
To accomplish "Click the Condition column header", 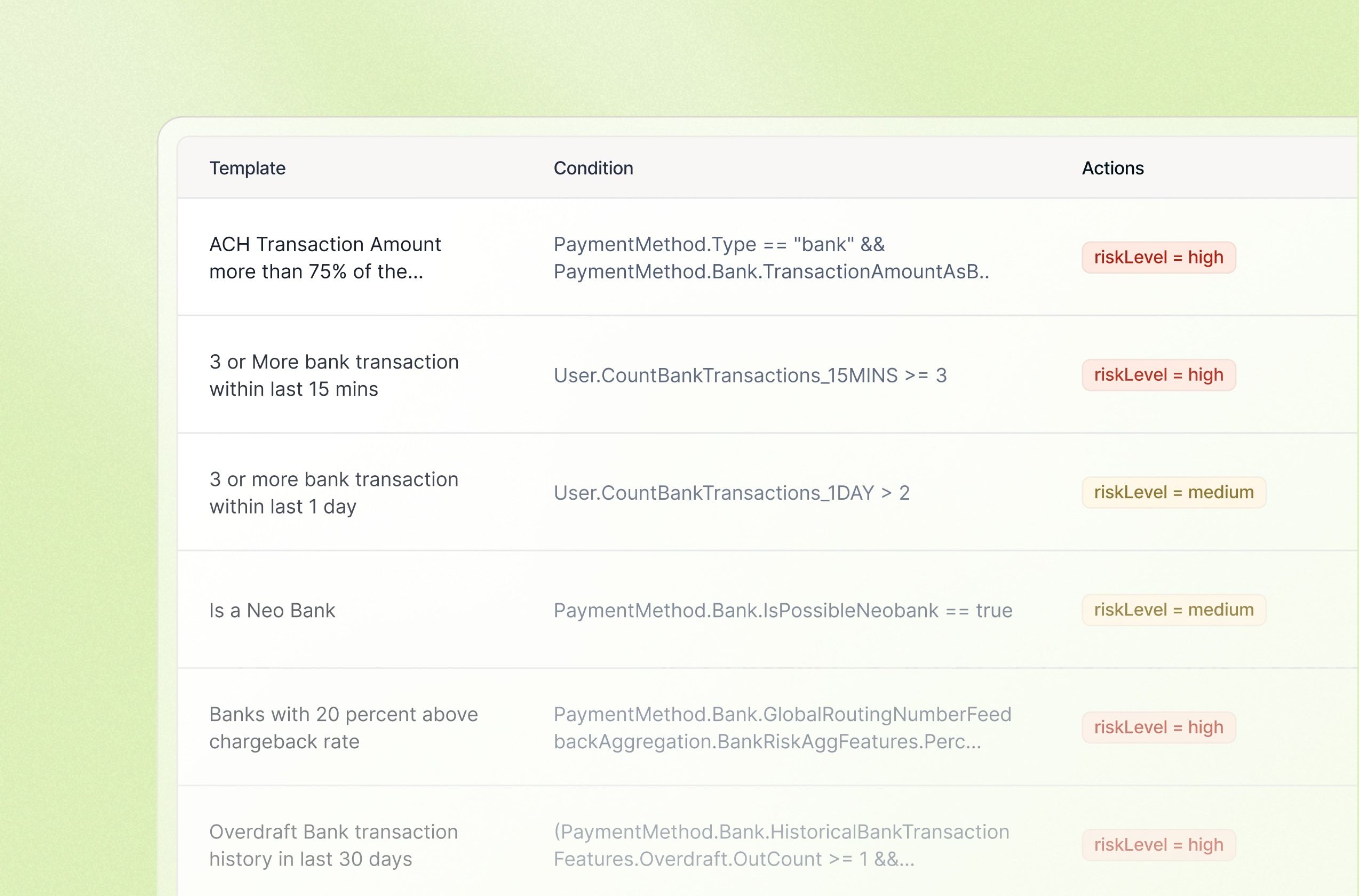I will tap(593, 168).
